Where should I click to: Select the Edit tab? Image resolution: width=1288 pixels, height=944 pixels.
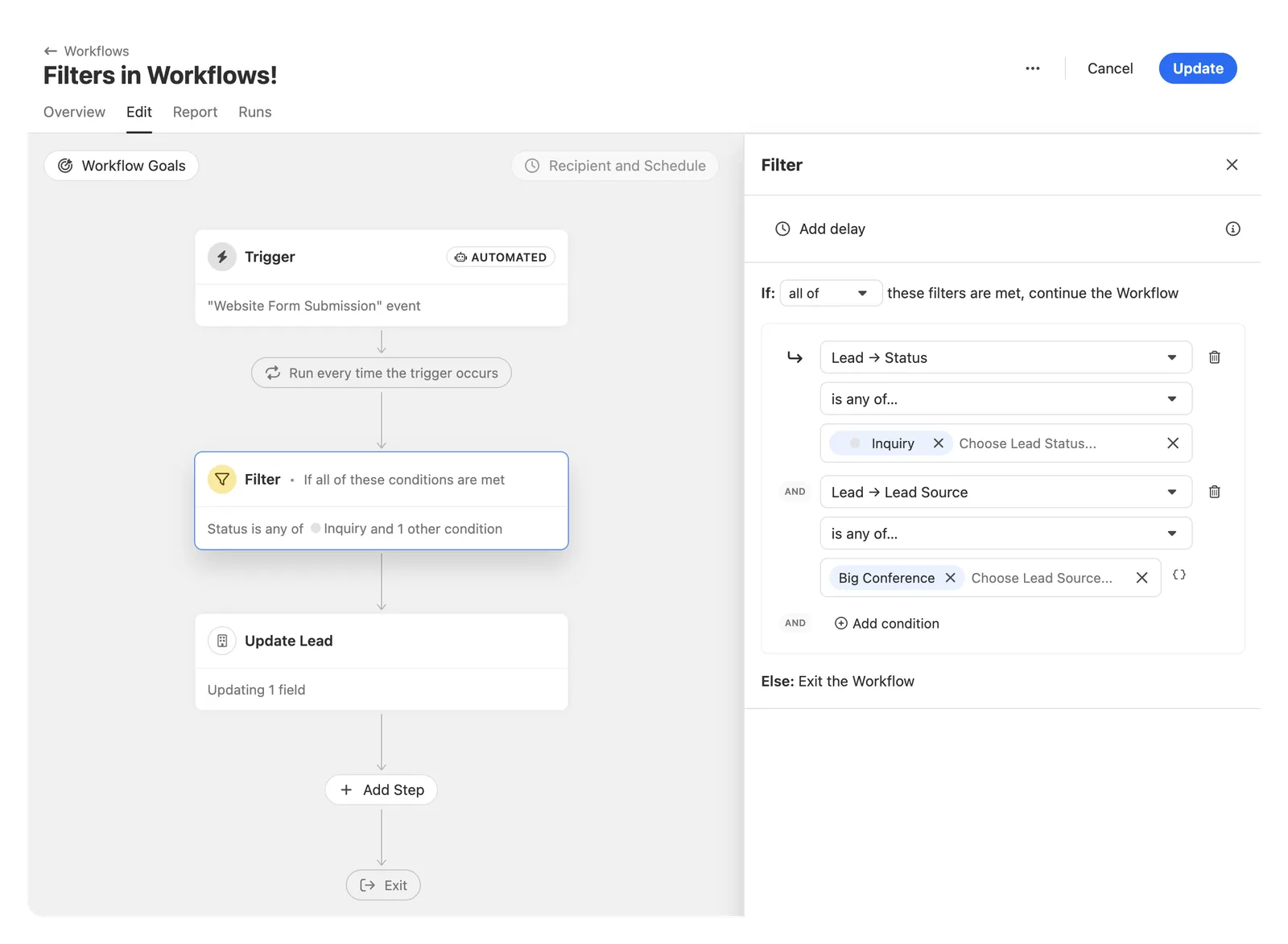point(139,112)
